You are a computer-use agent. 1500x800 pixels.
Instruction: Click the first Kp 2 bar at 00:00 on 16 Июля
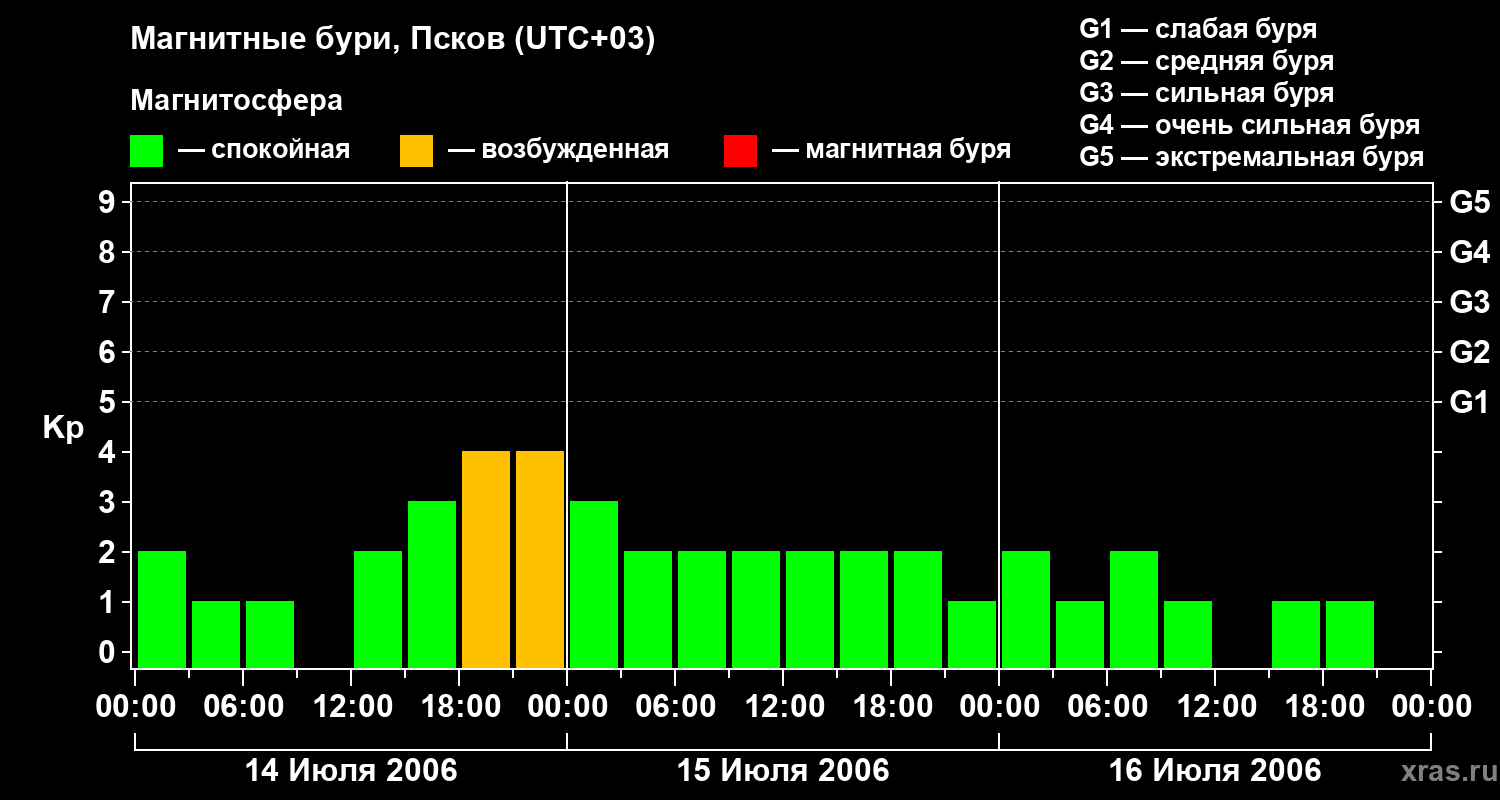(1026, 609)
